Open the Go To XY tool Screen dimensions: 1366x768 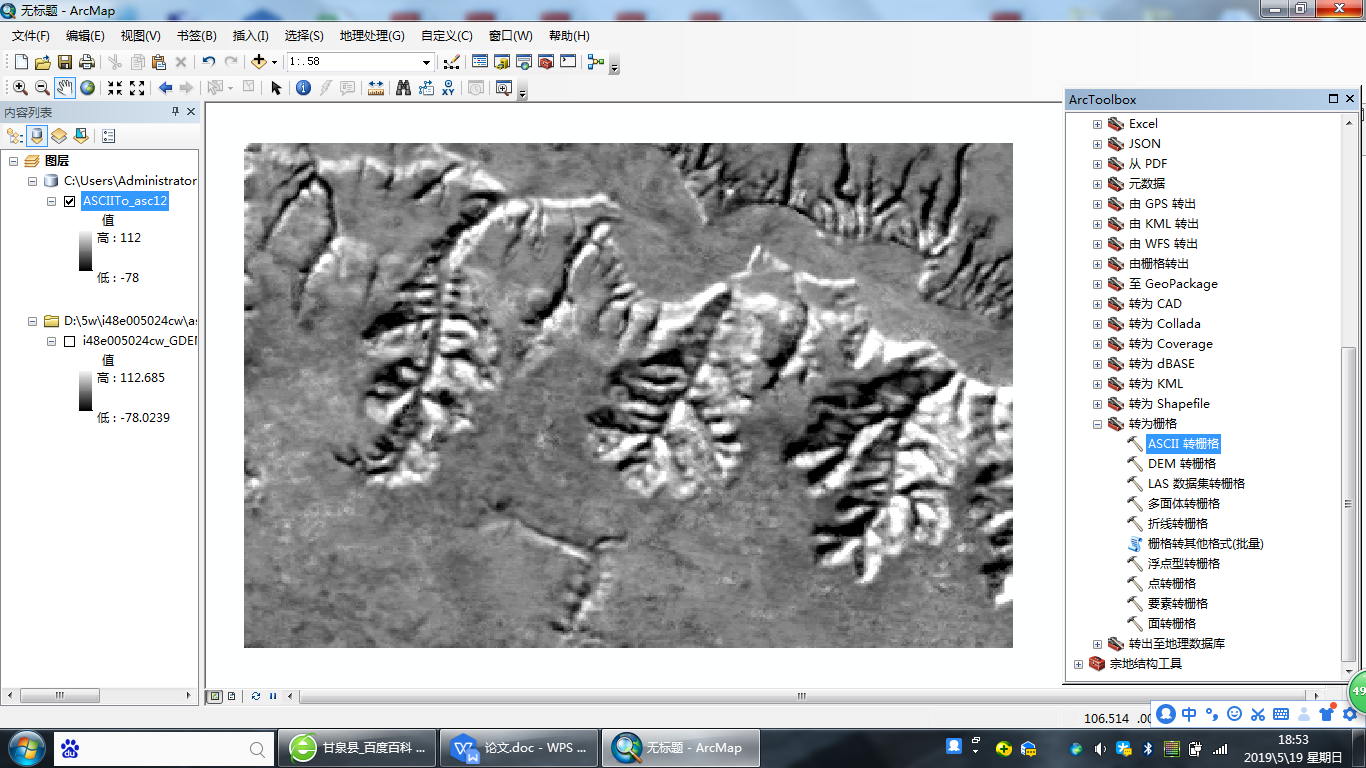coord(448,88)
